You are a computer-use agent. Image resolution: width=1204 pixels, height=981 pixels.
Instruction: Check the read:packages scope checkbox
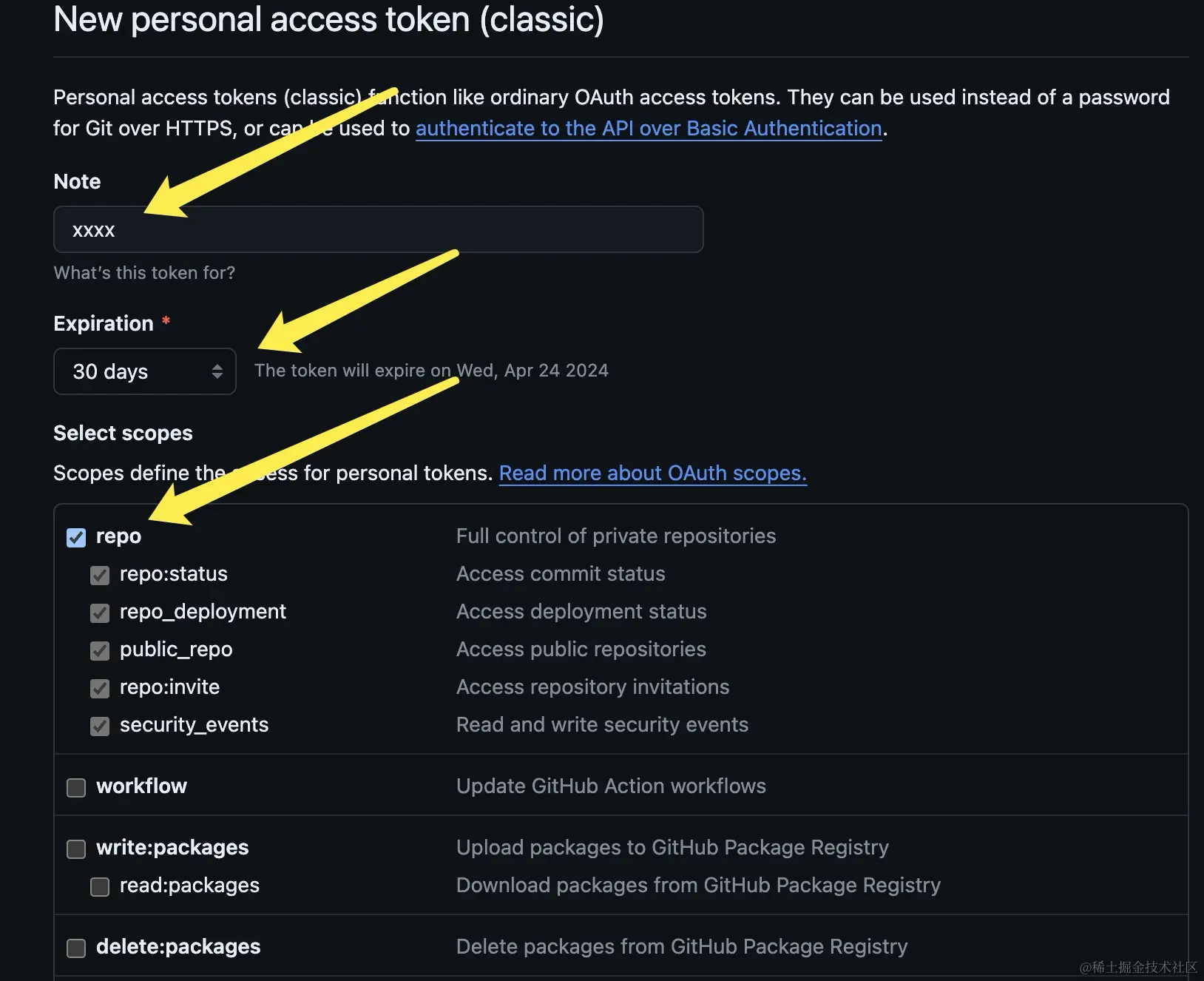pos(100,886)
